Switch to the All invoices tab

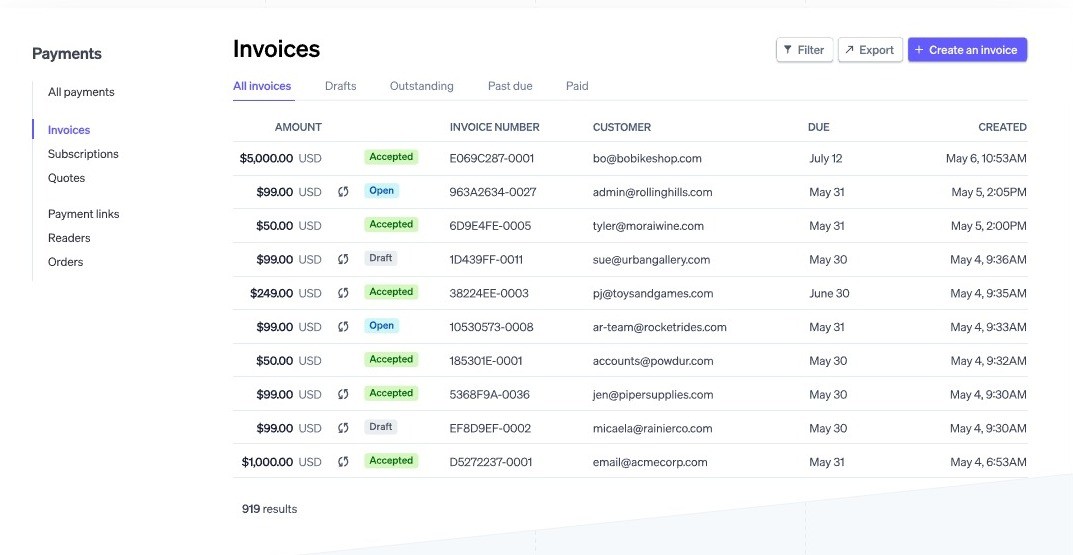(x=262, y=86)
